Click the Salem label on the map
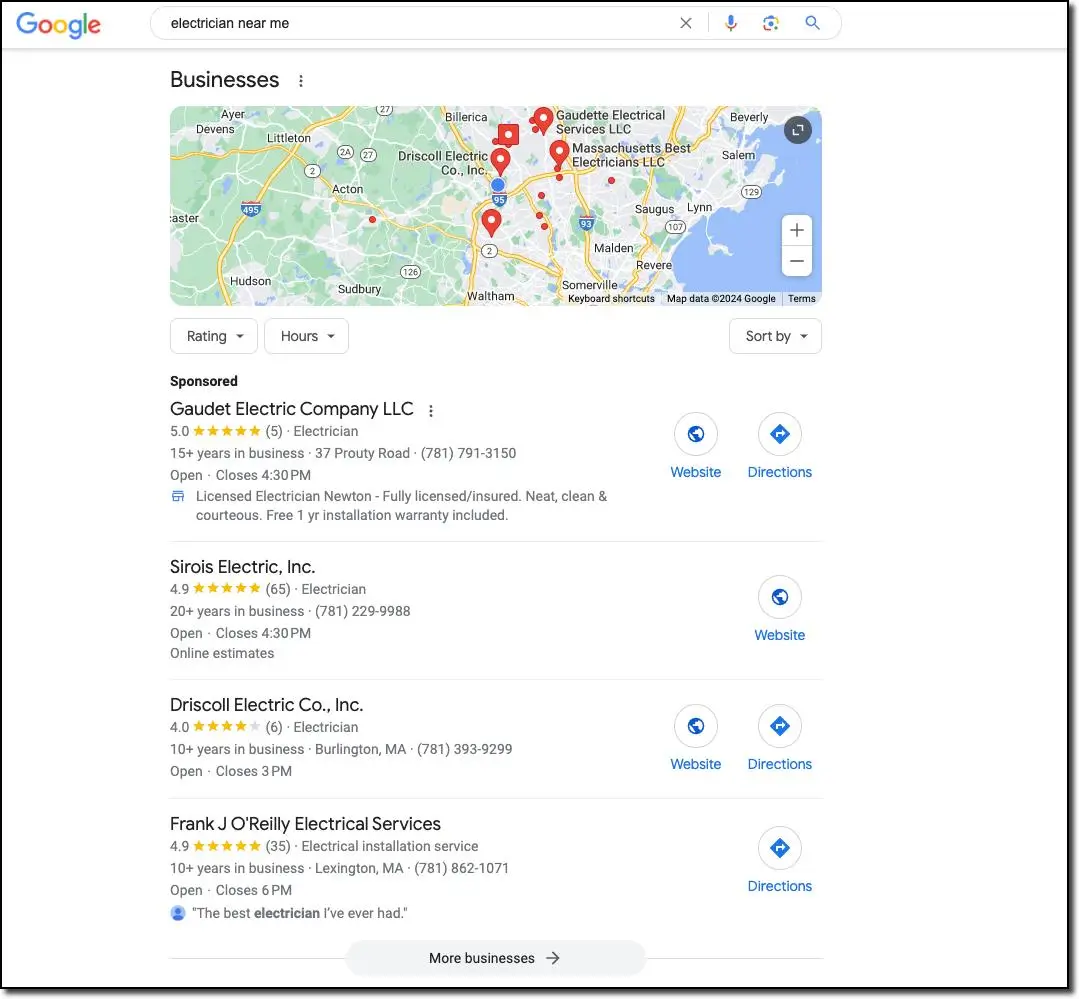Screen dimensions: 1079x999 pos(738,155)
